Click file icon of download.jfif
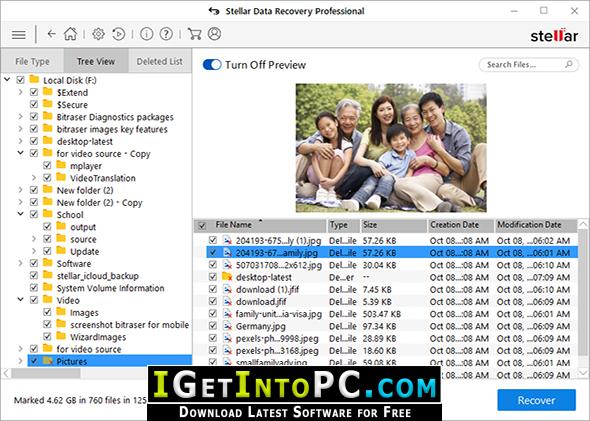 point(227,302)
